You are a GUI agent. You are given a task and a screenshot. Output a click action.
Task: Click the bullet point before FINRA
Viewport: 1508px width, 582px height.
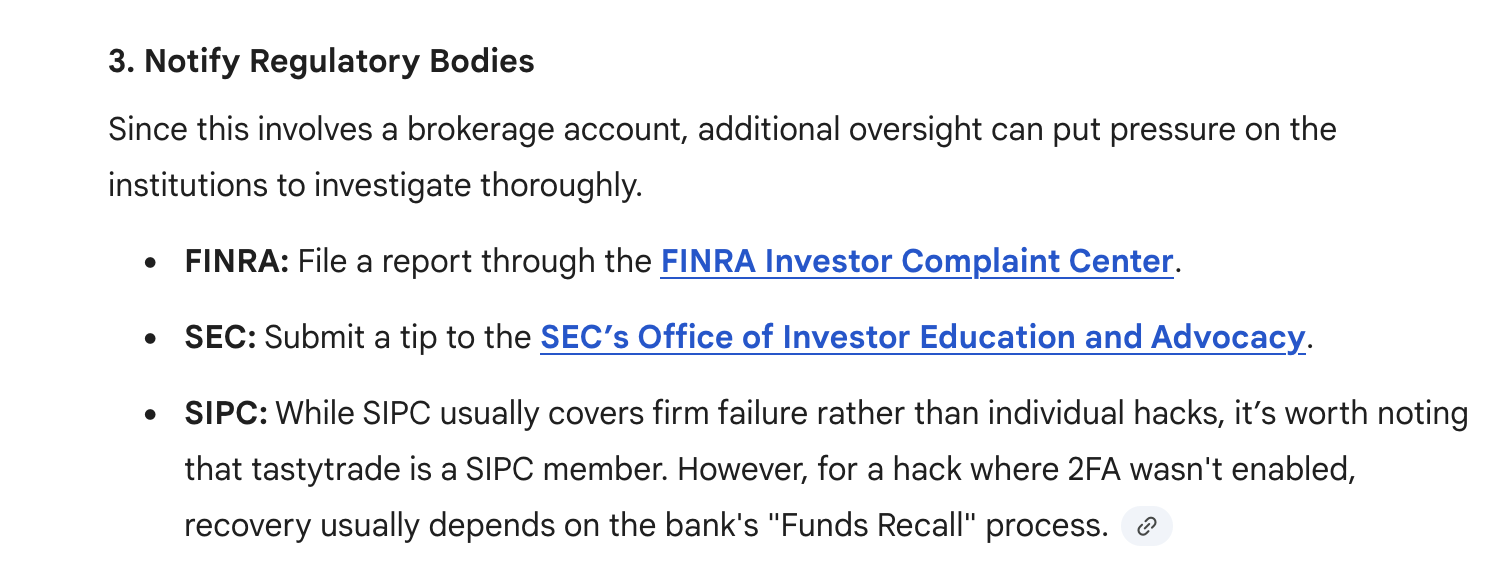click(x=151, y=264)
